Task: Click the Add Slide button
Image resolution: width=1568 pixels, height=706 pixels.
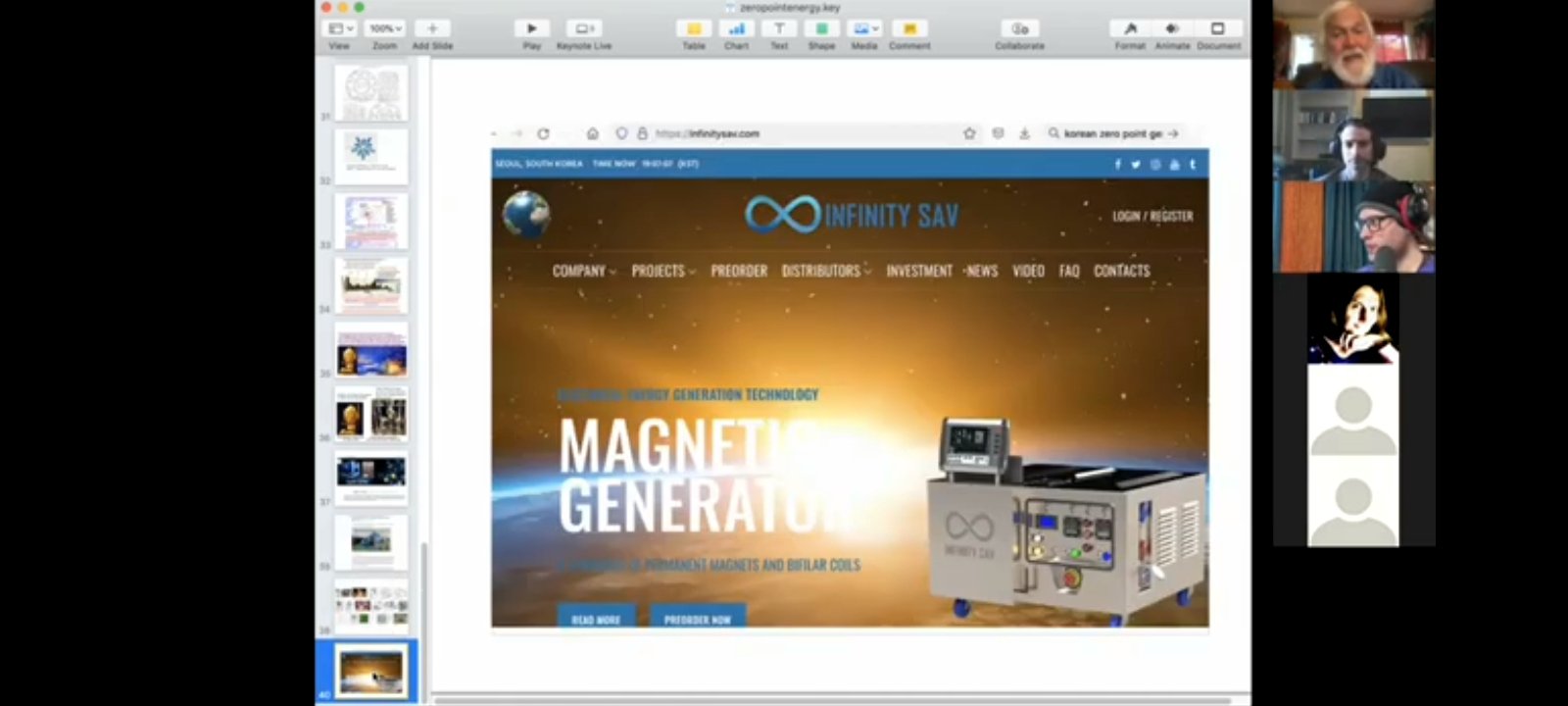Action: [x=432, y=29]
